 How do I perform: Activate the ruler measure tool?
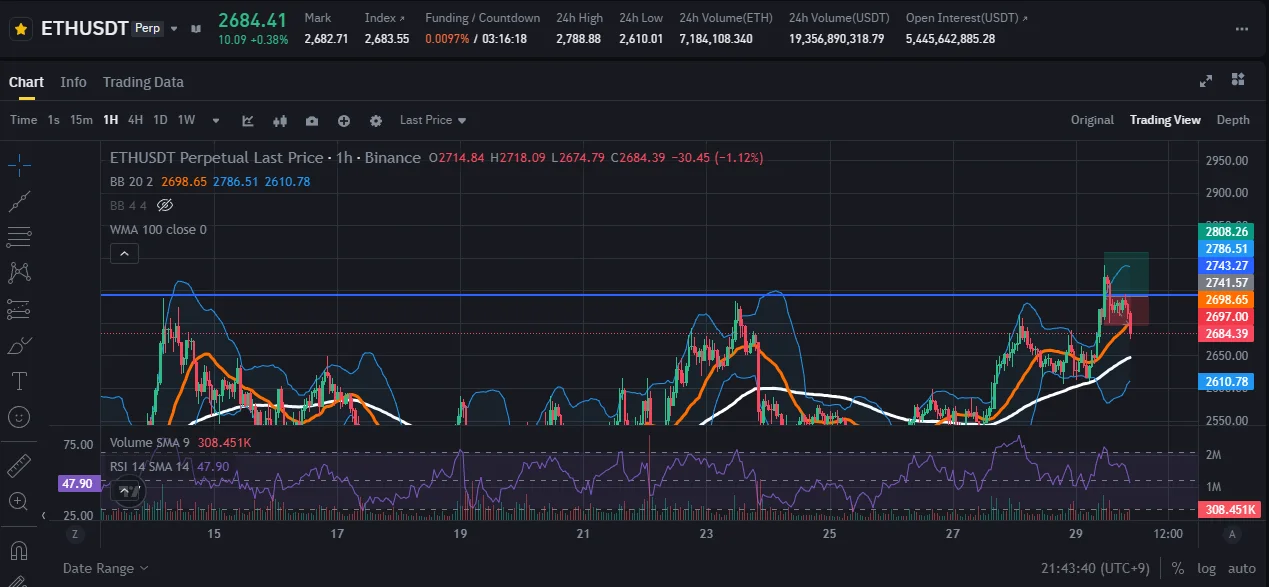[19, 466]
